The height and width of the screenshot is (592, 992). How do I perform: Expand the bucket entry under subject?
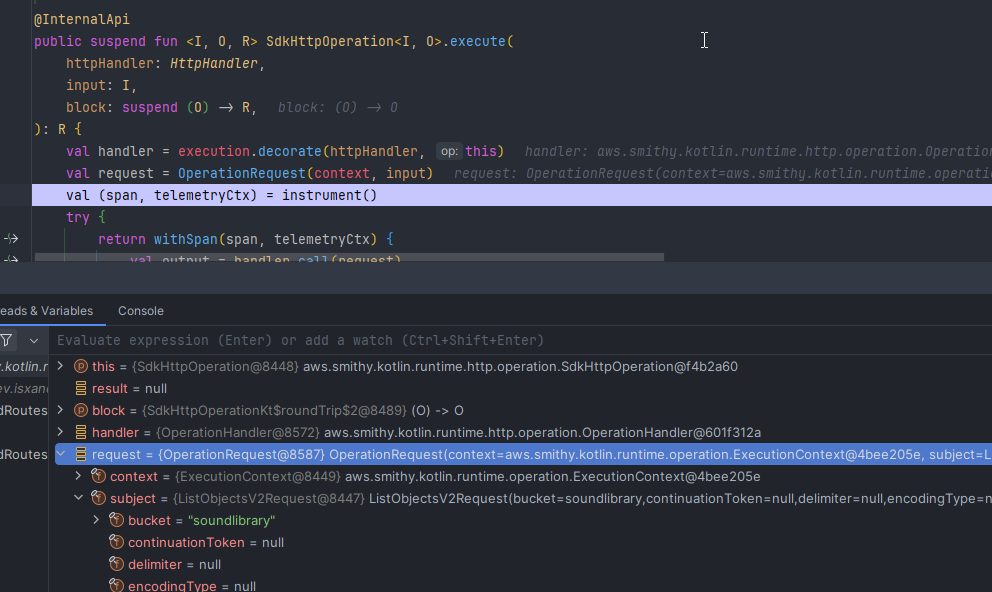click(x=96, y=520)
